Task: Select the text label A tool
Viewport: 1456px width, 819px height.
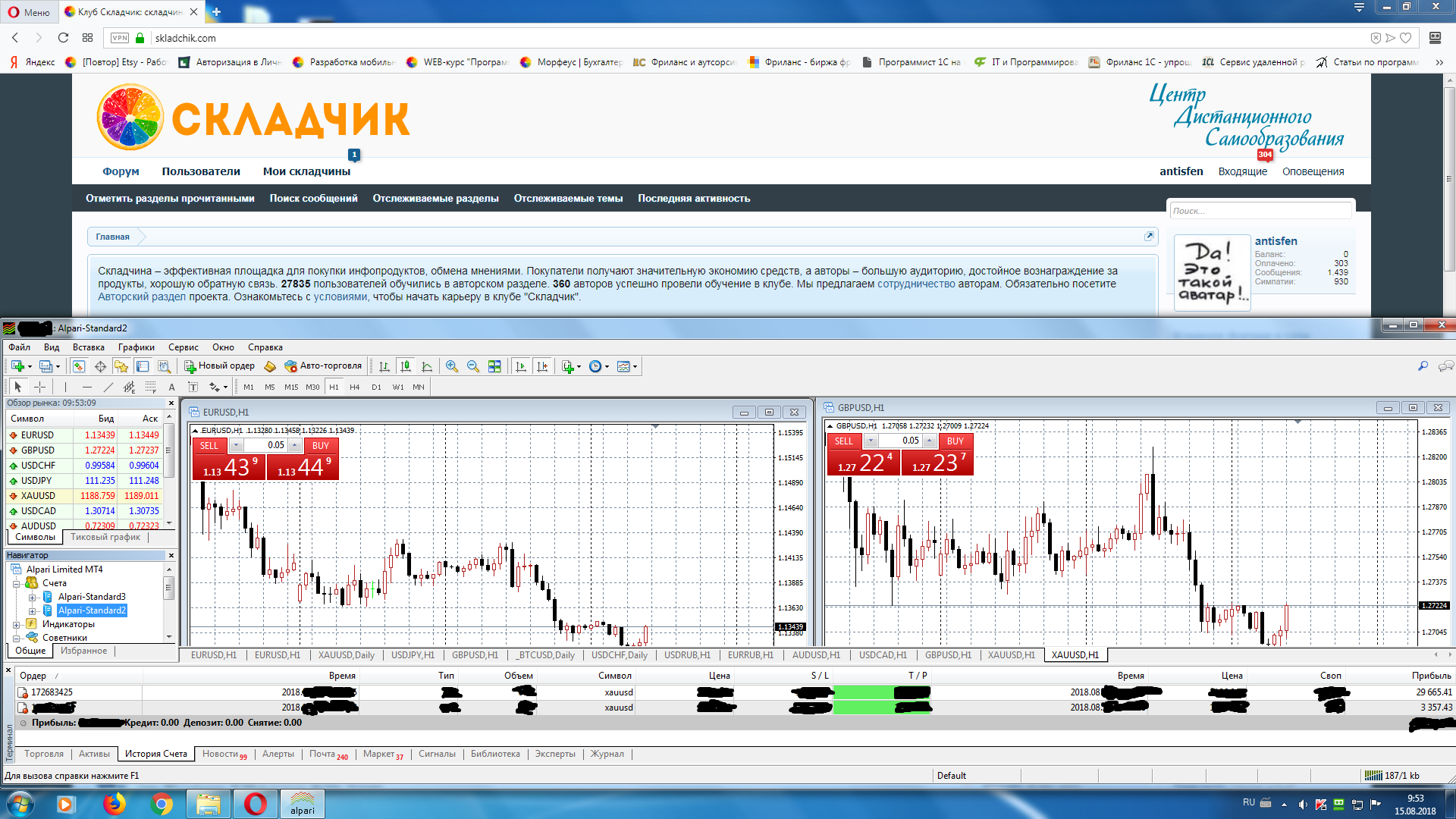Action: point(171,387)
